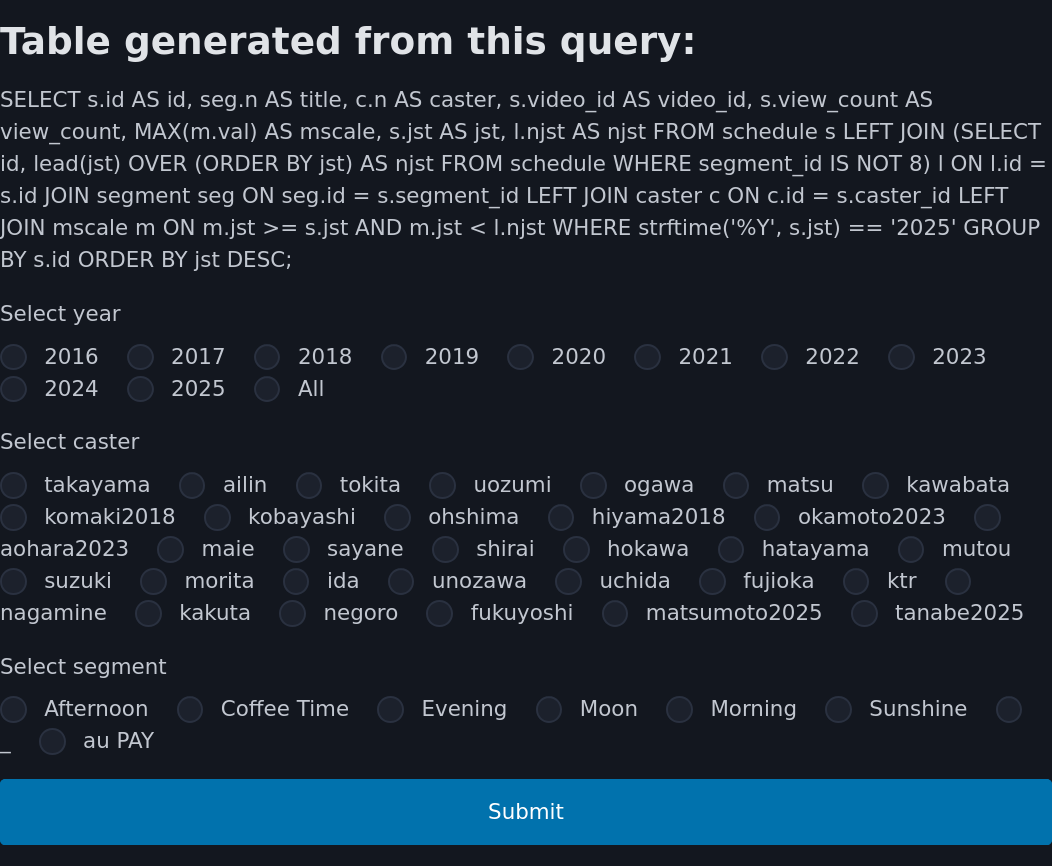The height and width of the screenshot is (866, 1052).
Task: Select caster maie
Action: pos(170,549)
